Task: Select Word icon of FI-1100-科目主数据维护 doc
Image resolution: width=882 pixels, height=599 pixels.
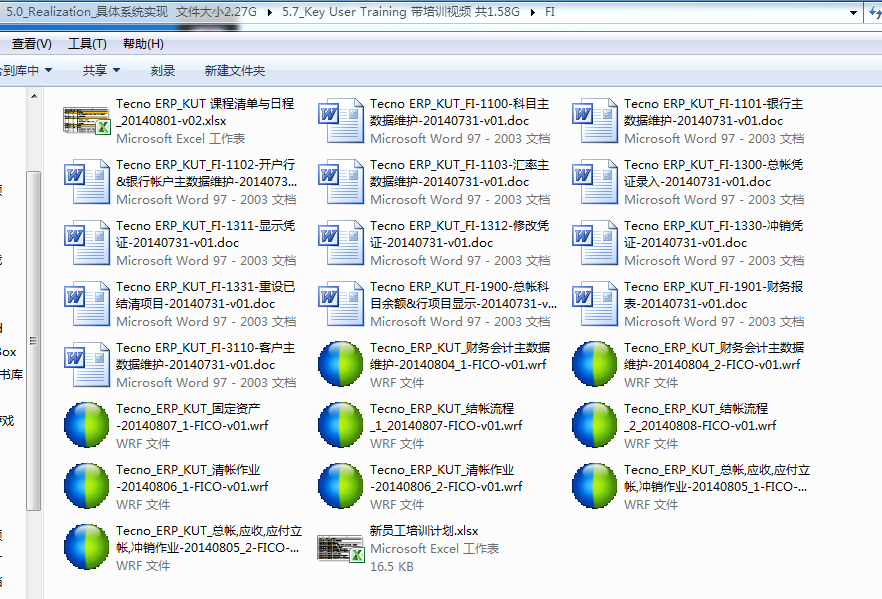Action: pos(341,121)
